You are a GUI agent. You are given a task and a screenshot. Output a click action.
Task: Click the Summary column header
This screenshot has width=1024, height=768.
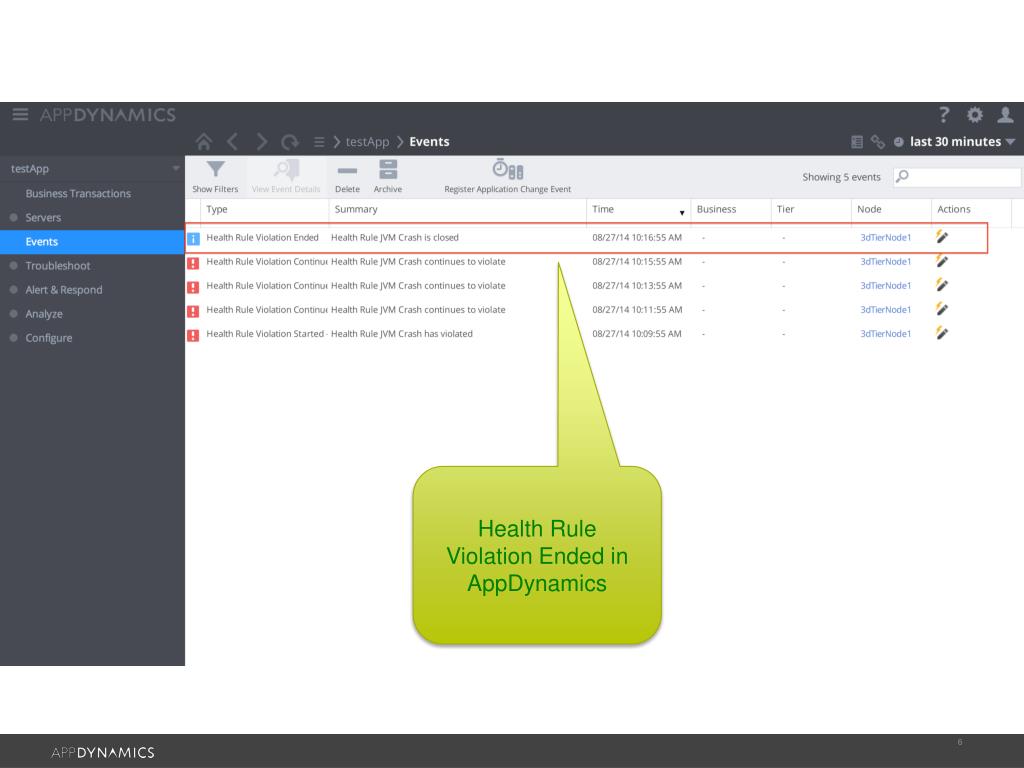[356, 210]
